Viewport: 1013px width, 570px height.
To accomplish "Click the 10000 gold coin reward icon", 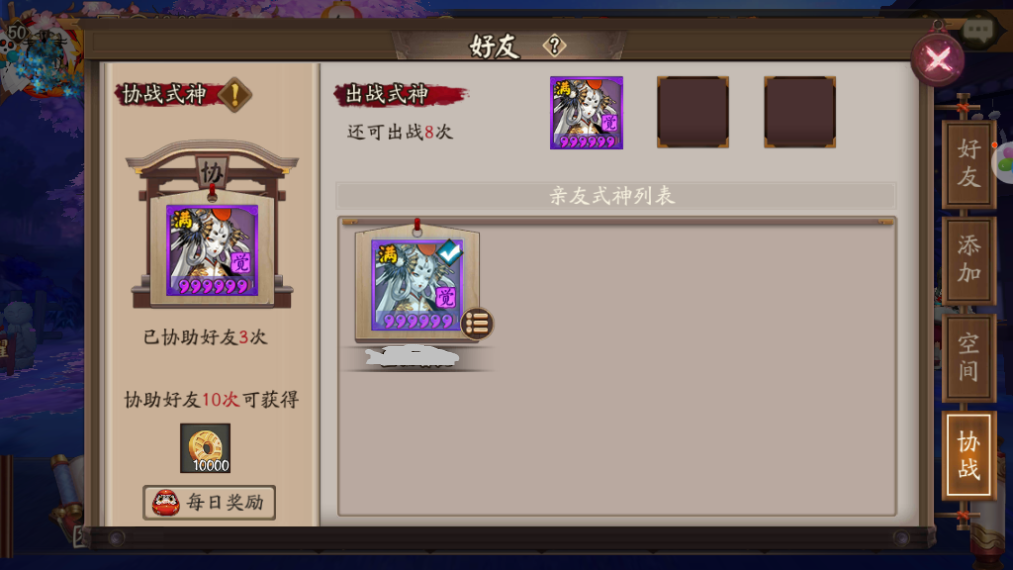I will click(205, 448).
